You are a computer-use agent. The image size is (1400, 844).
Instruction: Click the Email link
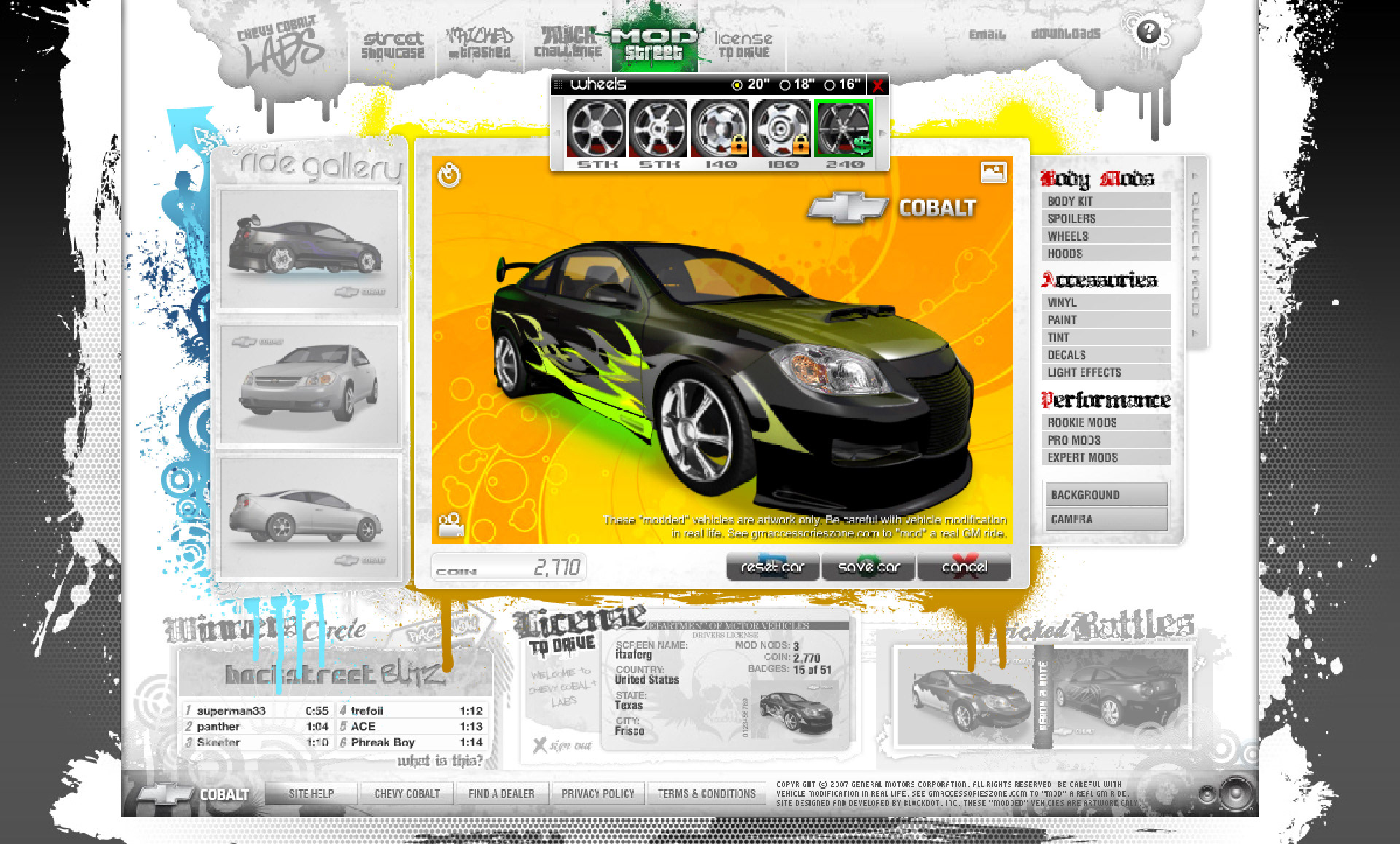987,34
